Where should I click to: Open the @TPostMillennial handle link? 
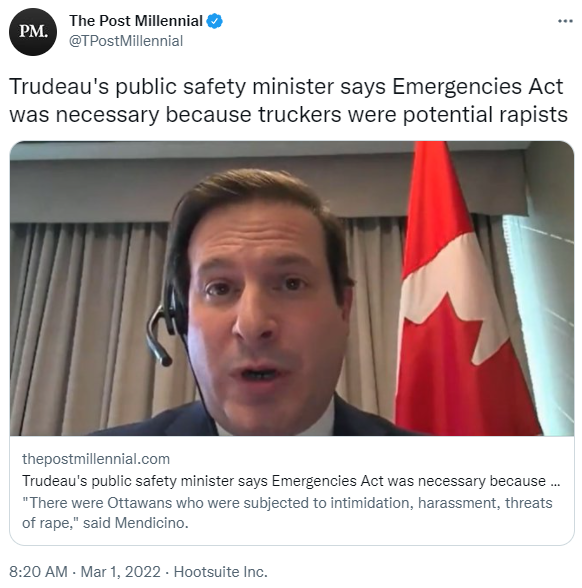point(126,41)
